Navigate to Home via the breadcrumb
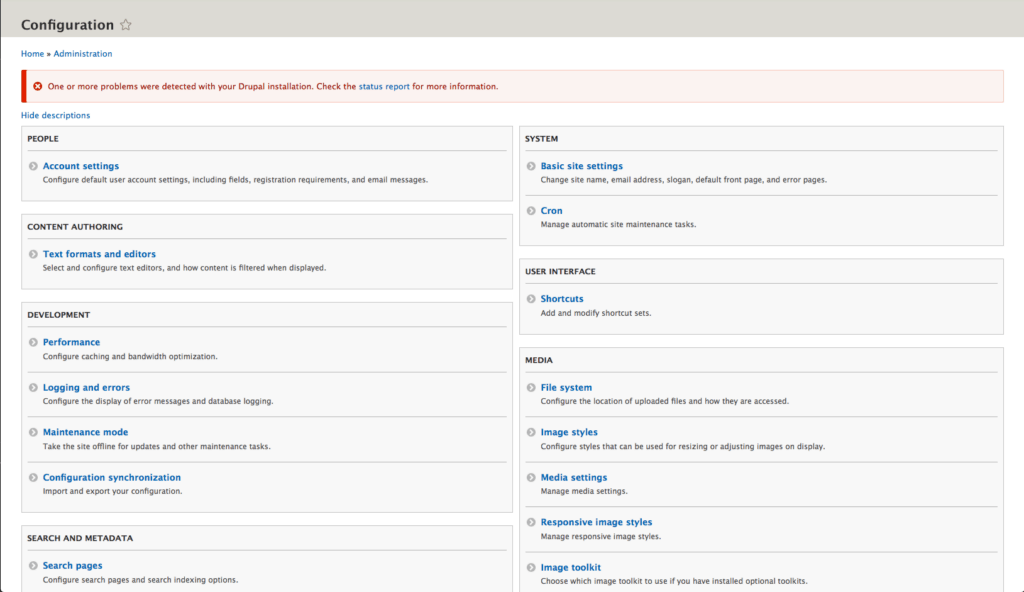The height and width of the screenshot is (592, 1024). [31, 53]
